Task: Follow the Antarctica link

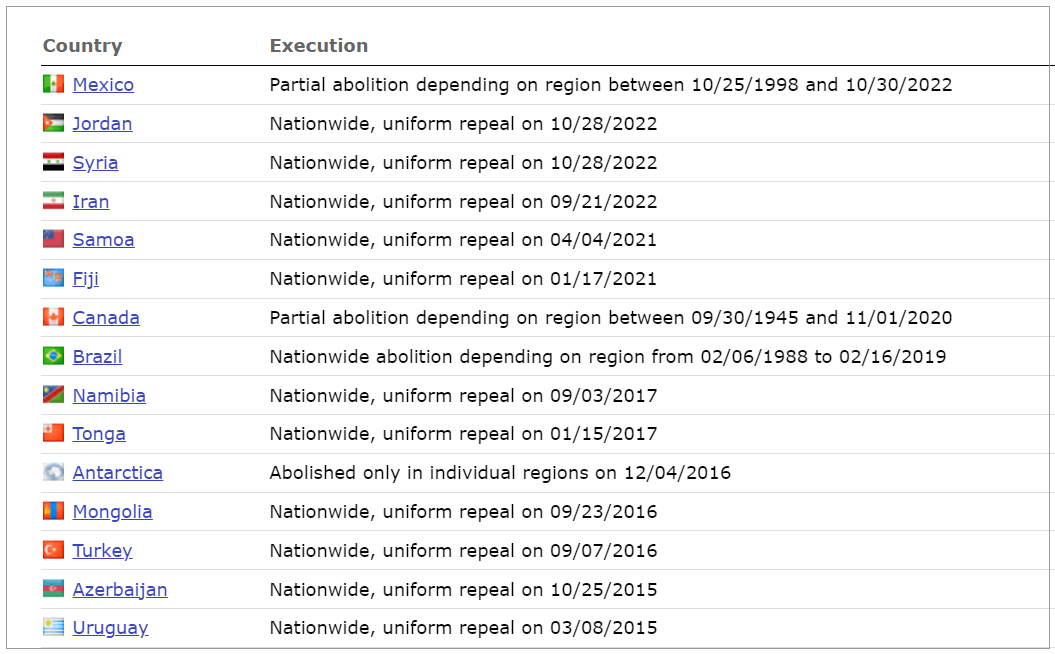Action: coord(117,473)
